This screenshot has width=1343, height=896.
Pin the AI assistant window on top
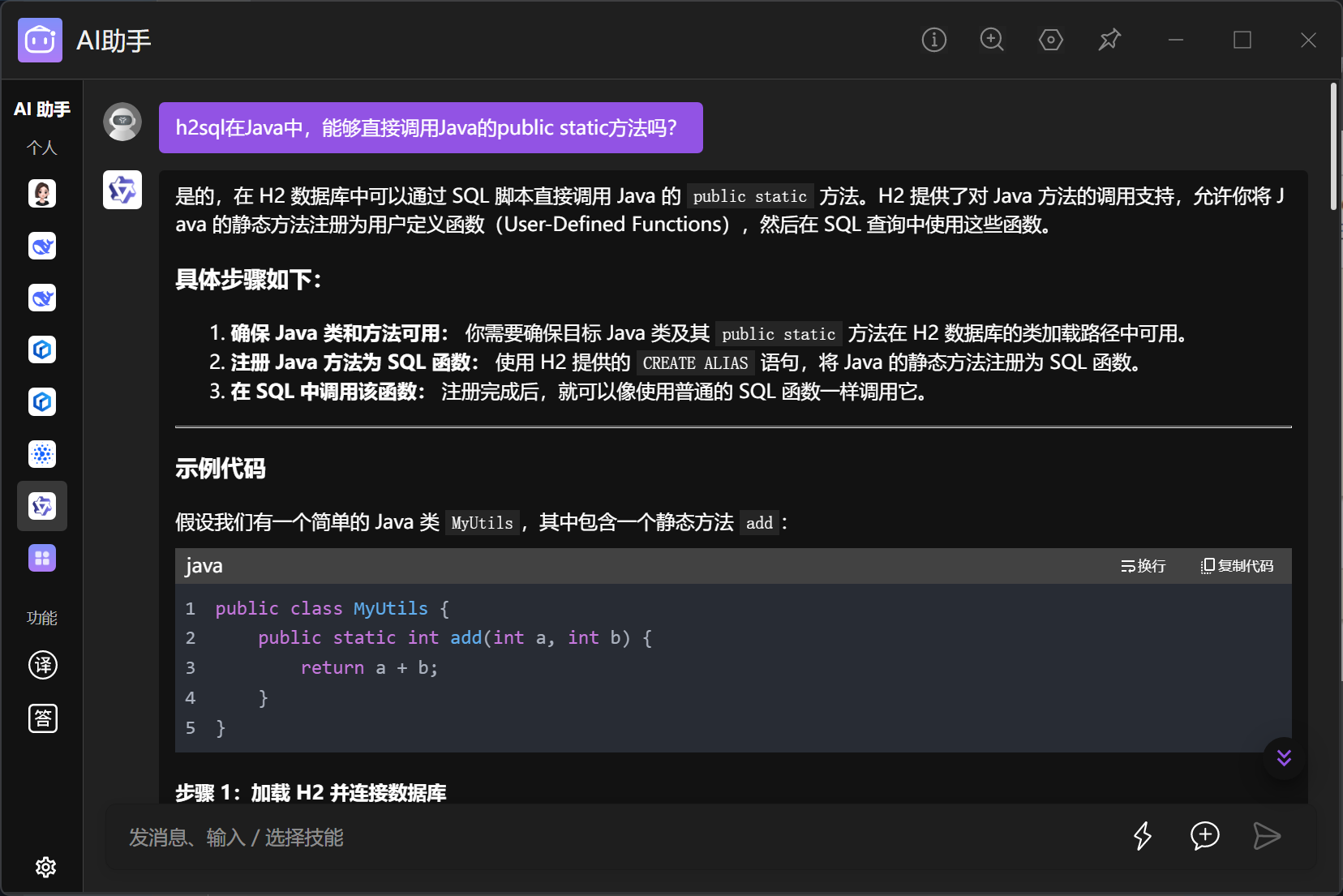pos(1109,40)
